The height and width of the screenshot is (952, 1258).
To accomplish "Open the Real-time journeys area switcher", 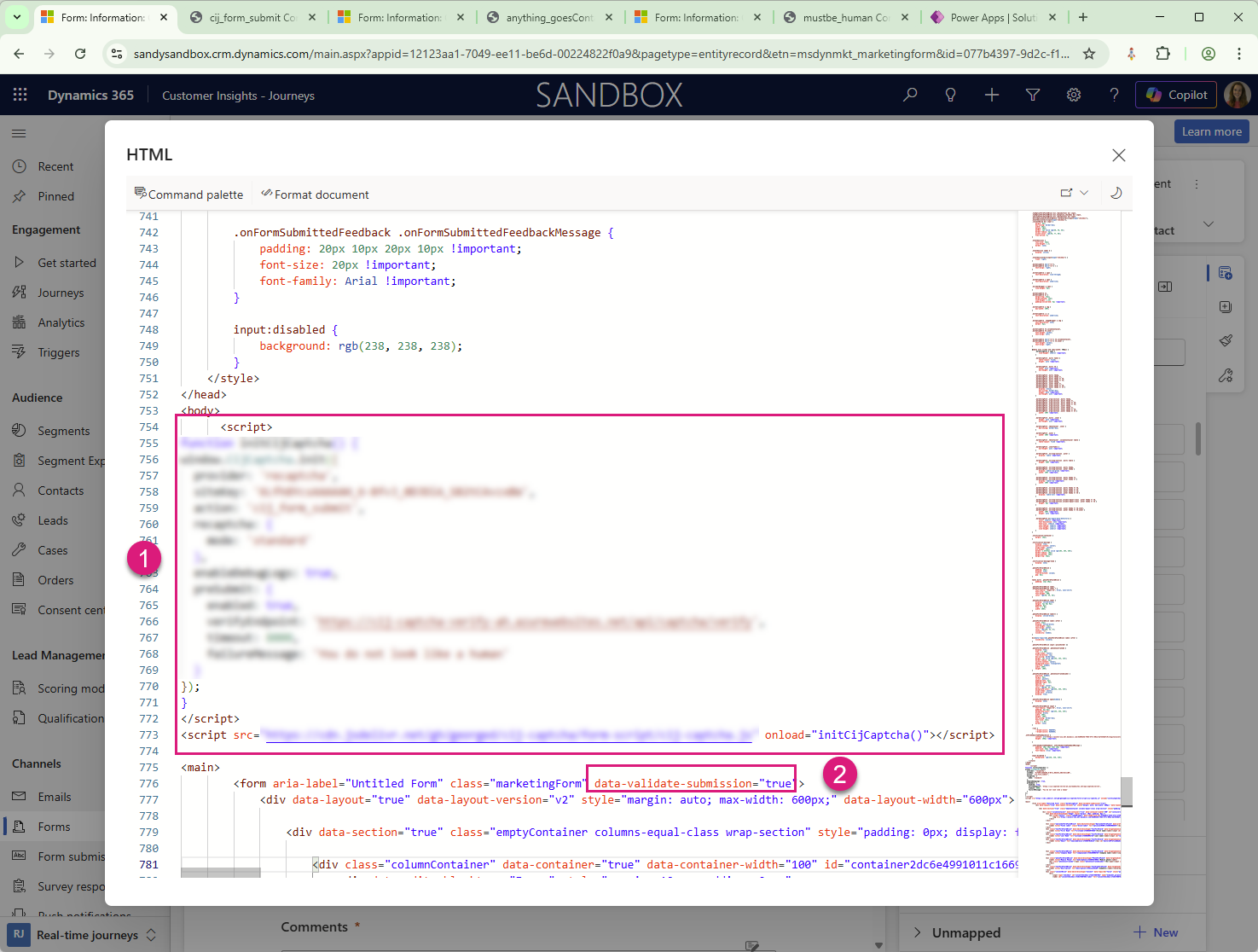I will pyautogui.click(x=84, y=935).
